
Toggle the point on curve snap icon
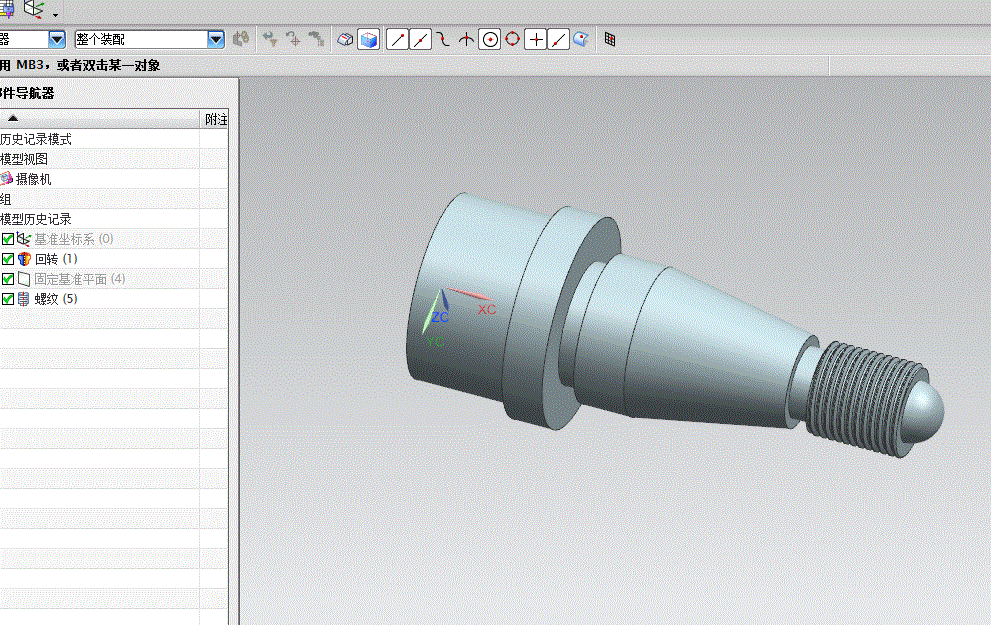559,39
